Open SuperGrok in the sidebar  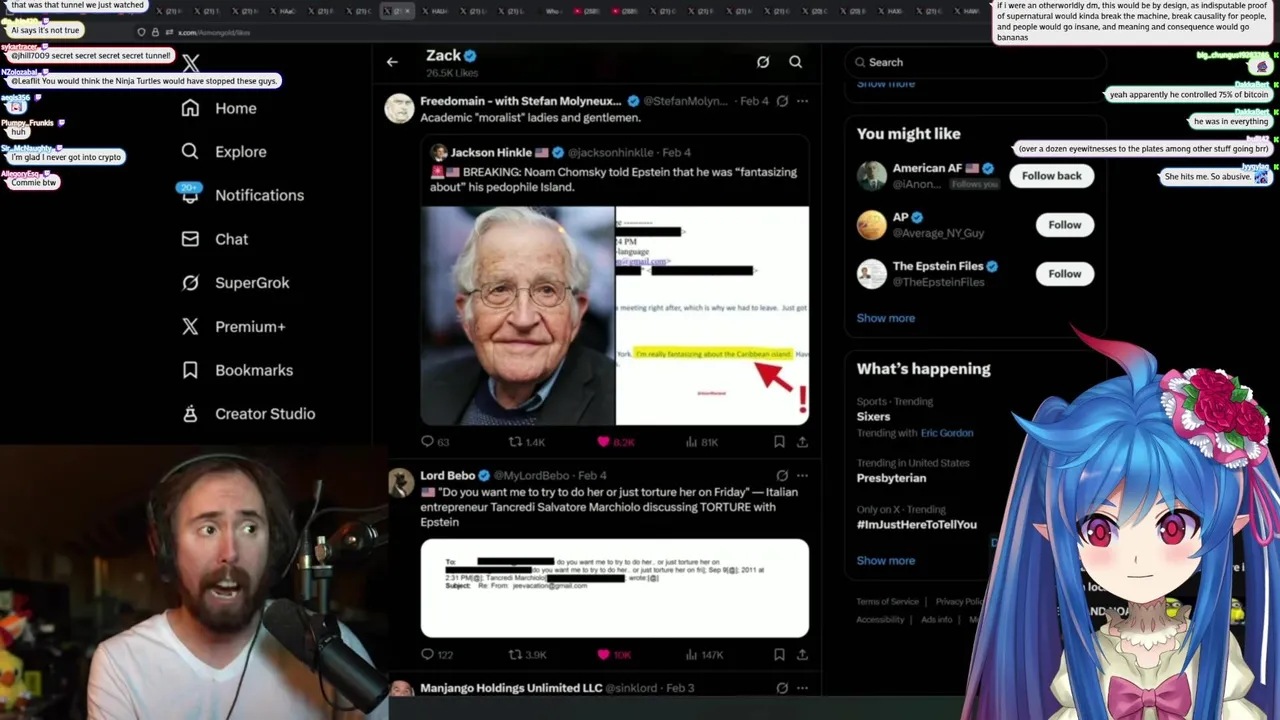235,283
